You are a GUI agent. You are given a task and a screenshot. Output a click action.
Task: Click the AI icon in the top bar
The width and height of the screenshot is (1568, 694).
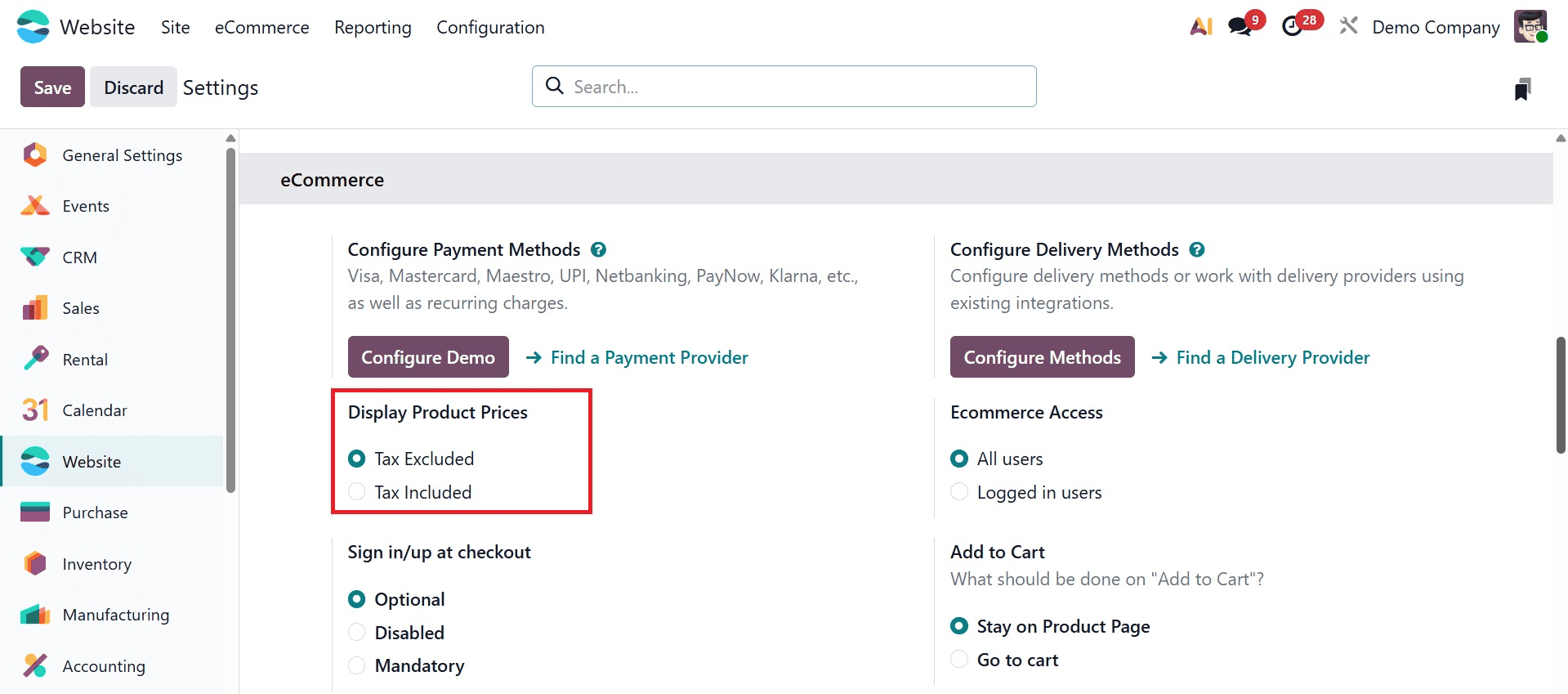coord(1199,26)
